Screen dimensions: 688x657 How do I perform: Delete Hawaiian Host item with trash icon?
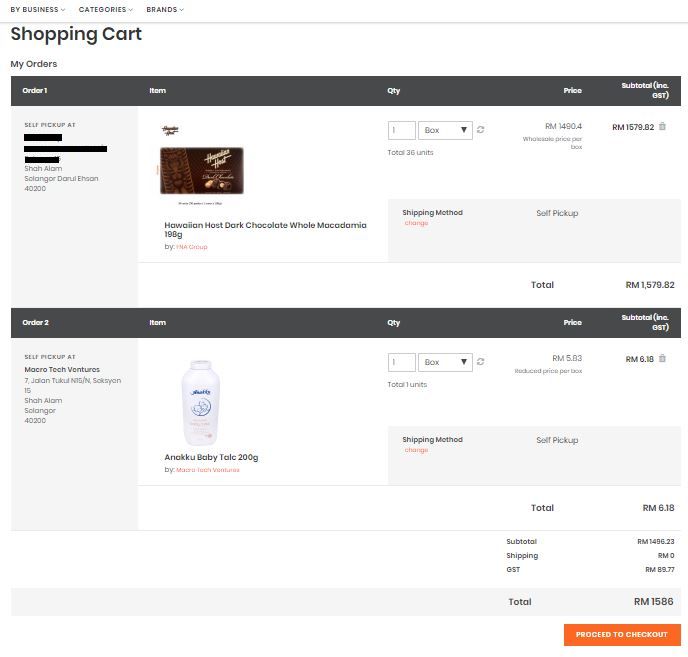[x=662, y=127]
